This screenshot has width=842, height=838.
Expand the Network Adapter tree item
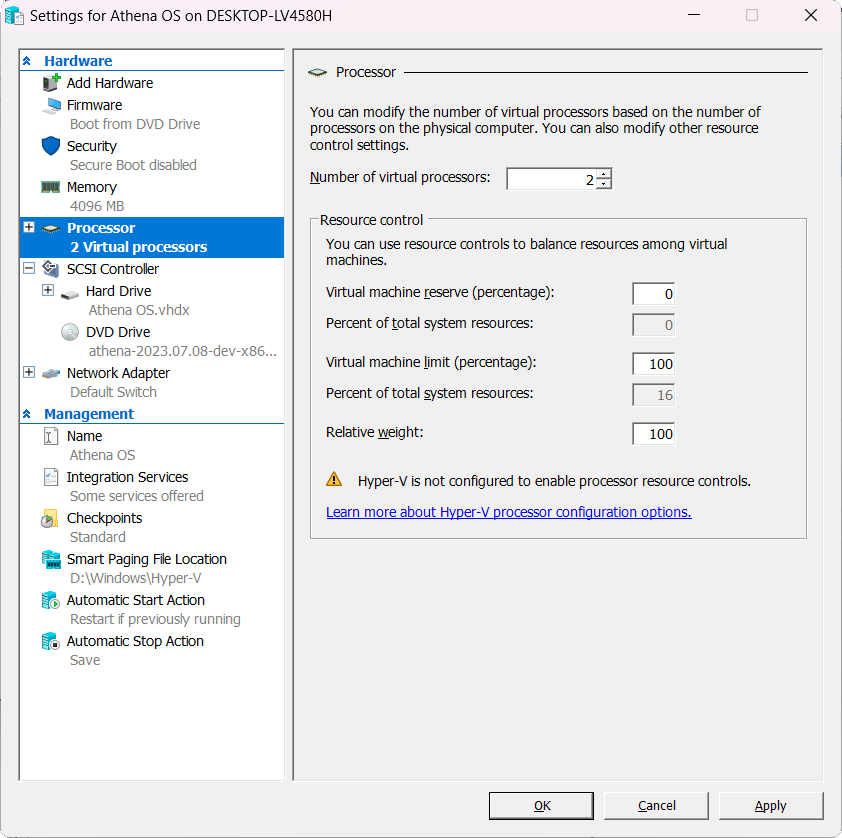pos(29,372)
